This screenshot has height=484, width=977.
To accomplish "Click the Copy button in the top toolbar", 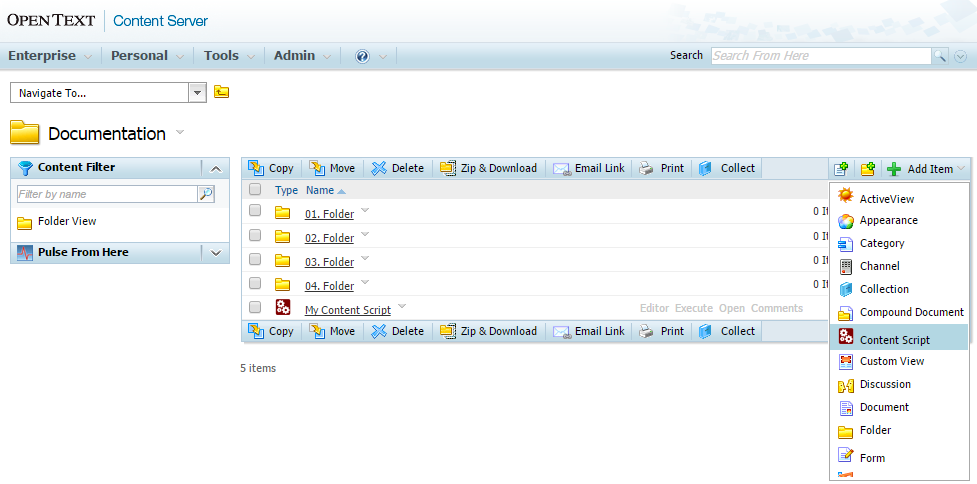I will click(x=271, y=168).
